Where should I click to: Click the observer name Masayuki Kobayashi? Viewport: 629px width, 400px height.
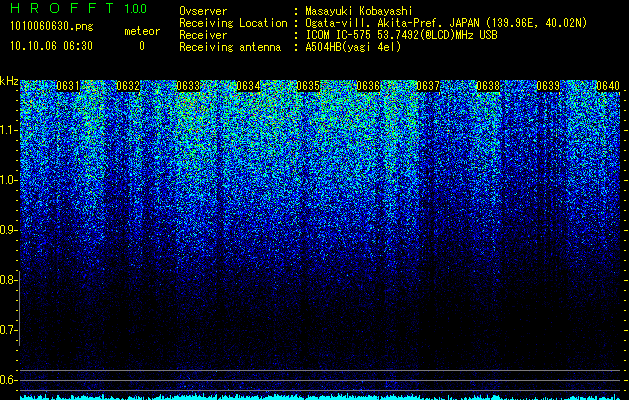[x=359, y=11]
